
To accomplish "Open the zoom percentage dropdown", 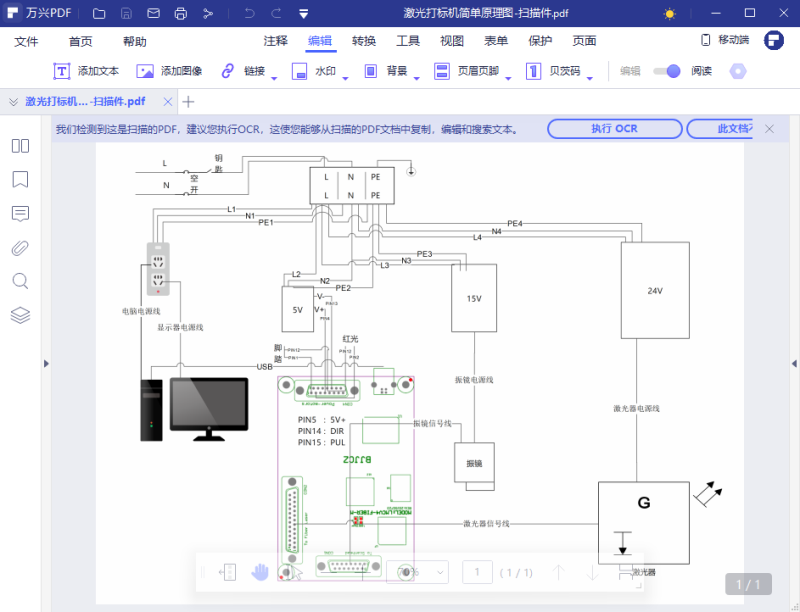I will click(x=440, y=573).
